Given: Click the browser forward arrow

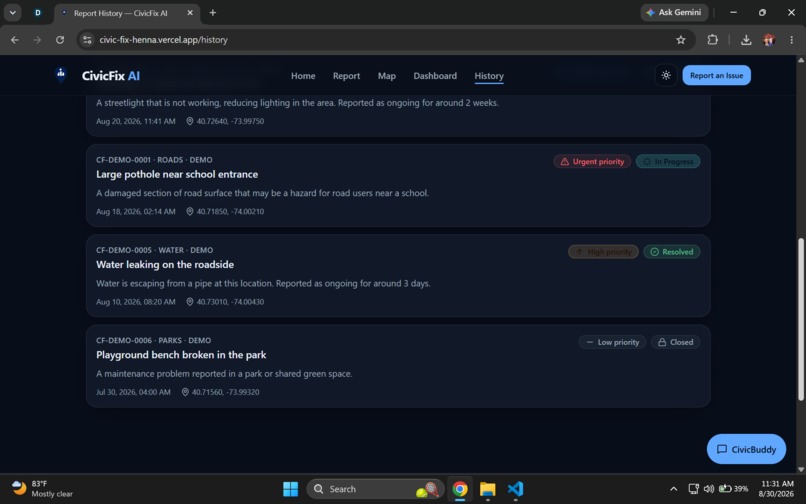Looking at the screenshot, I should [37, 40].
